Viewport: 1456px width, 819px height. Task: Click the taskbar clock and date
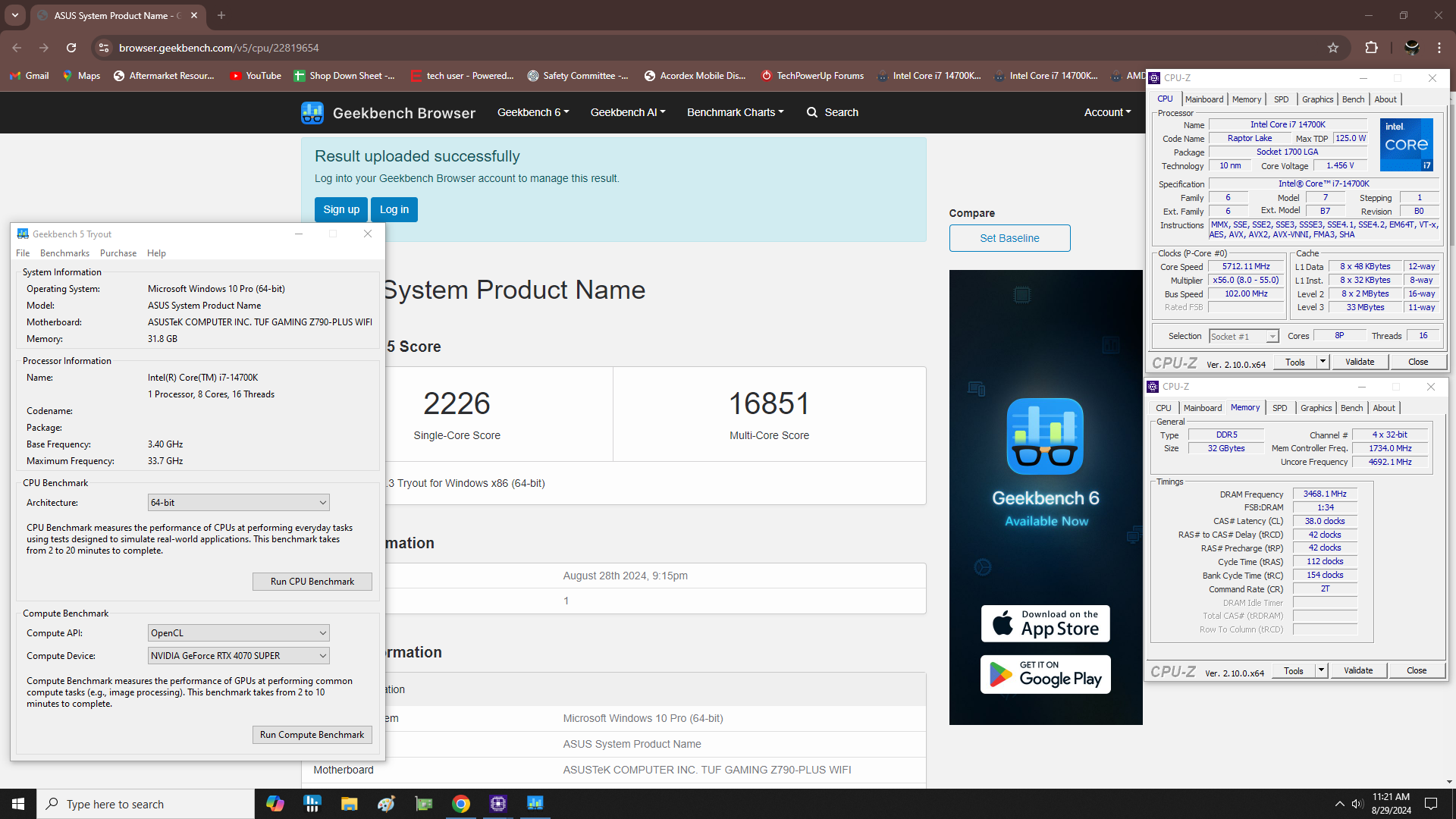coord(1391,804)
